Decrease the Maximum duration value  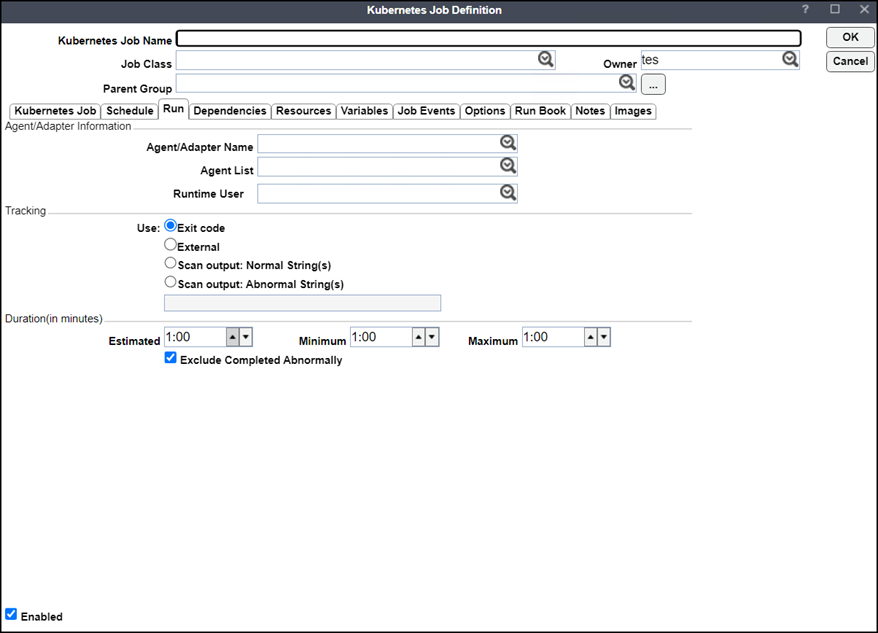pyautogui.click(x=604, y=337)
